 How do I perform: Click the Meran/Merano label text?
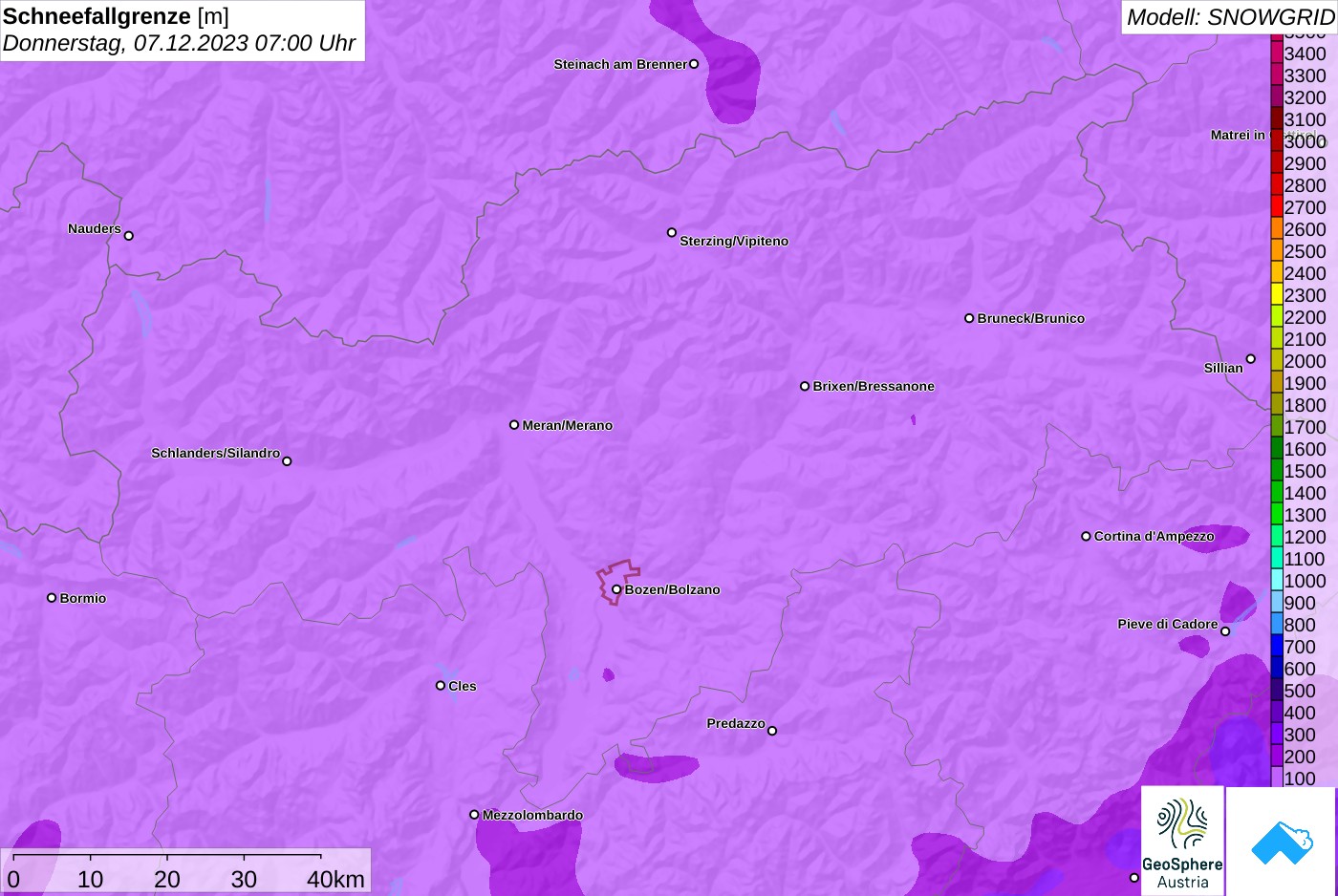(567, 425)
